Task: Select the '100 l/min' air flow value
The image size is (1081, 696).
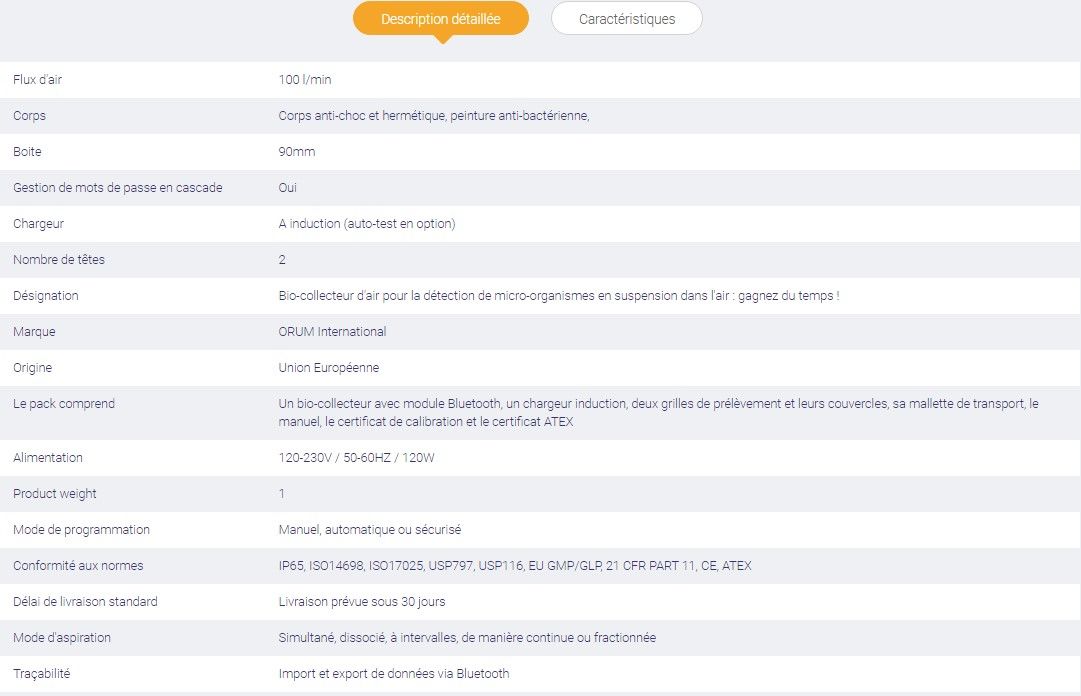Action: [x=304, y=80]
